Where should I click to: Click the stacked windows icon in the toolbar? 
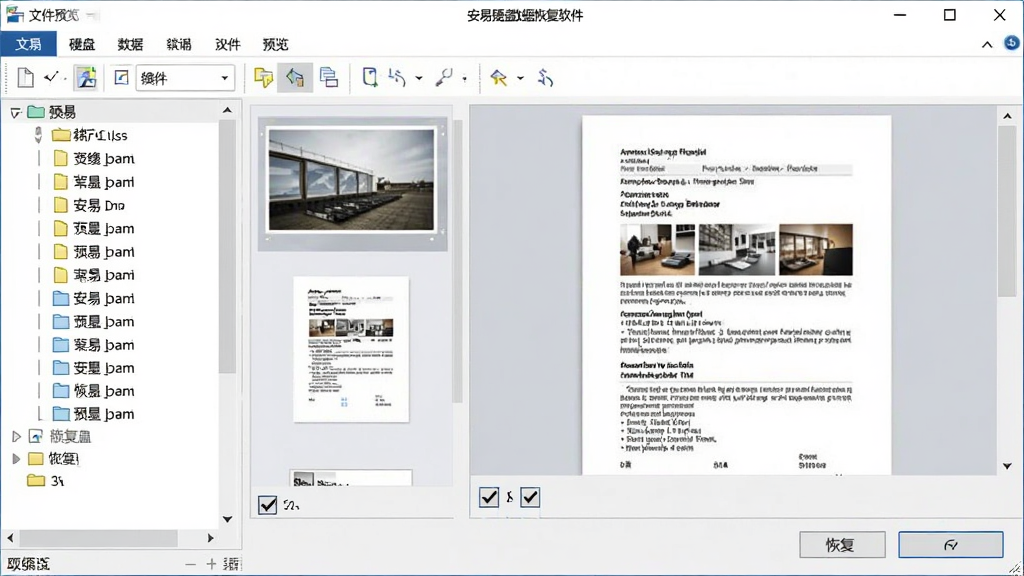click(328, 78)
